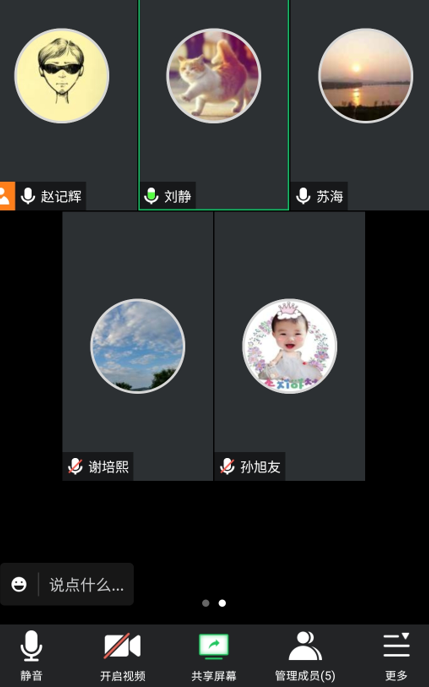Screen dimensions: 429x687
Task: Expand the 更多 more menu
Action: tap(396, 655)
